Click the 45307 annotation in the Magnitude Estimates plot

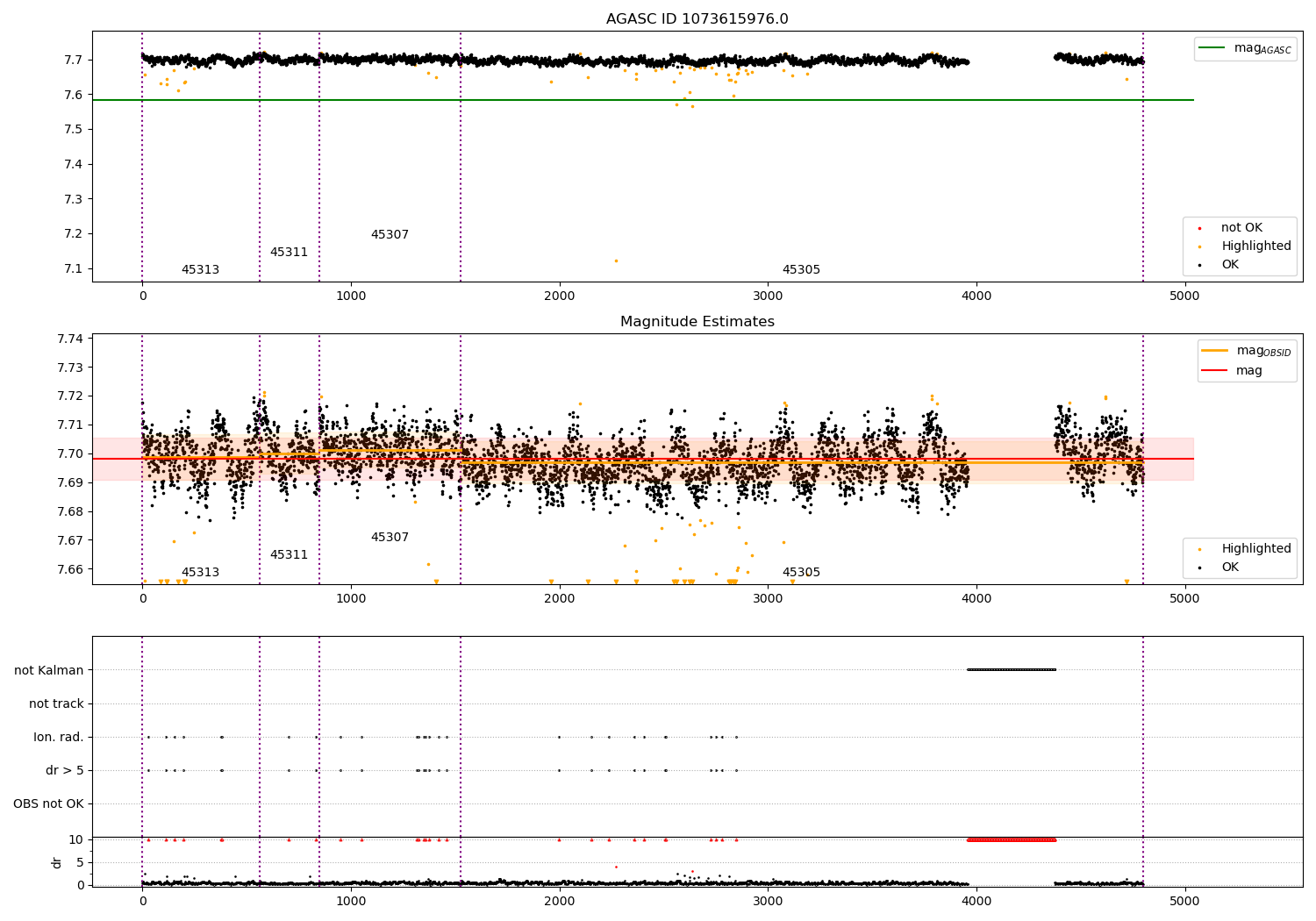point(390,538)
